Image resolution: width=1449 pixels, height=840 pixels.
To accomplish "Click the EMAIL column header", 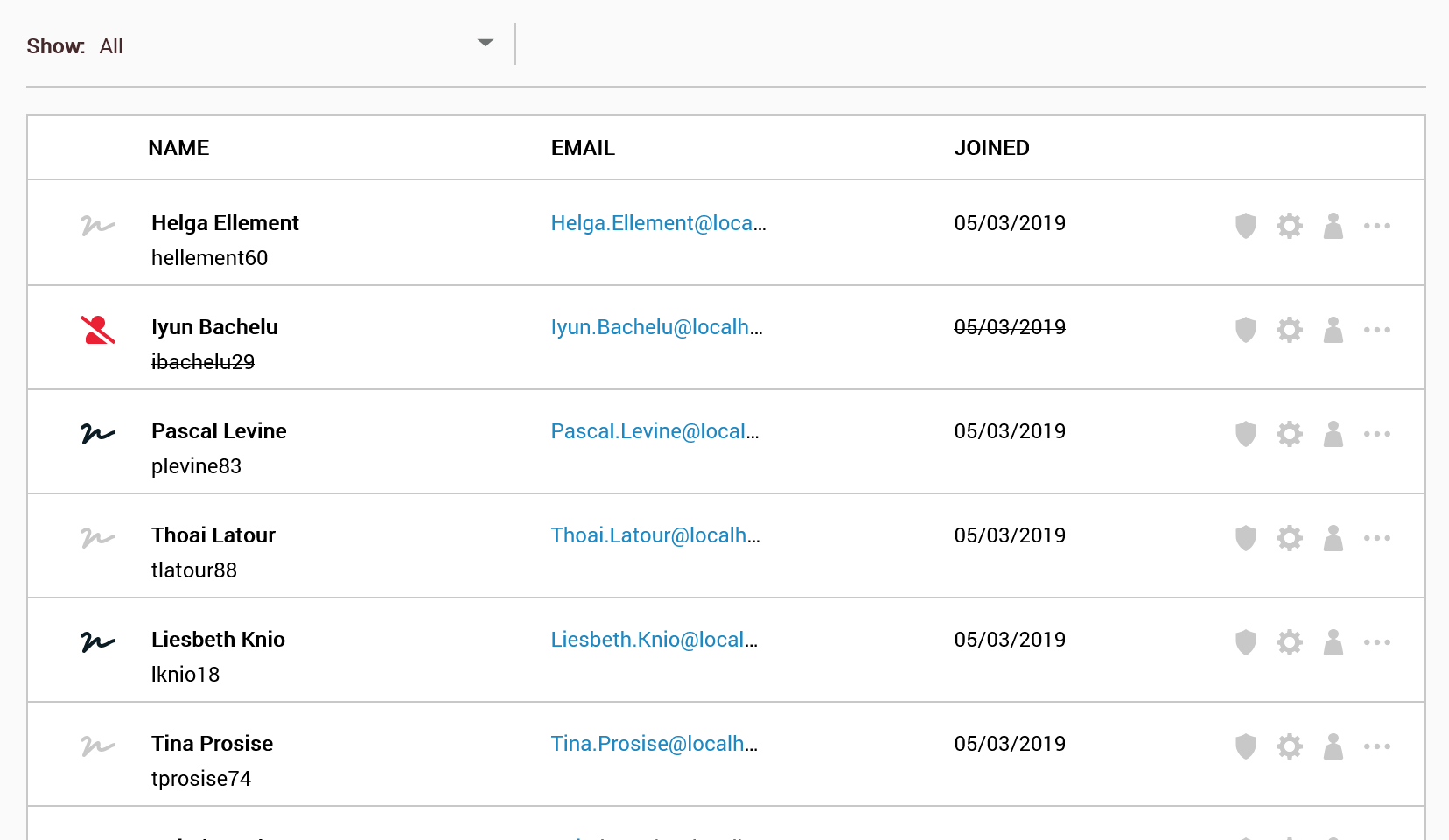I will (x=583, y=148).
